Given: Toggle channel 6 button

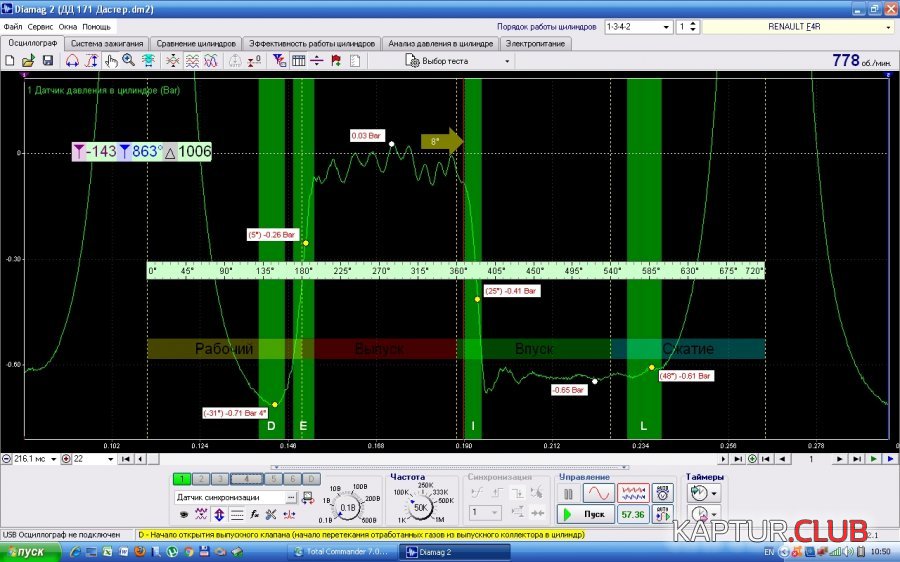Looking at the screenshot, I should click(292, 479).
